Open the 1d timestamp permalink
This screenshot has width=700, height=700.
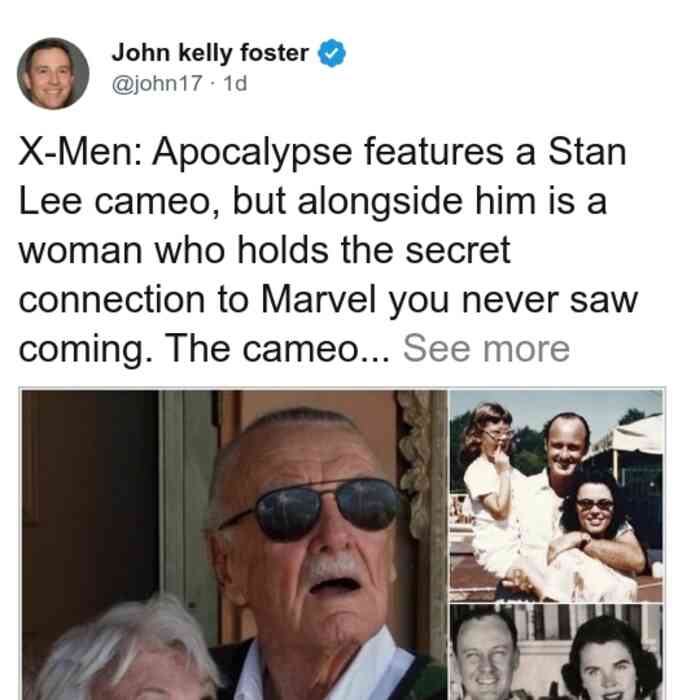click(235, 83)
